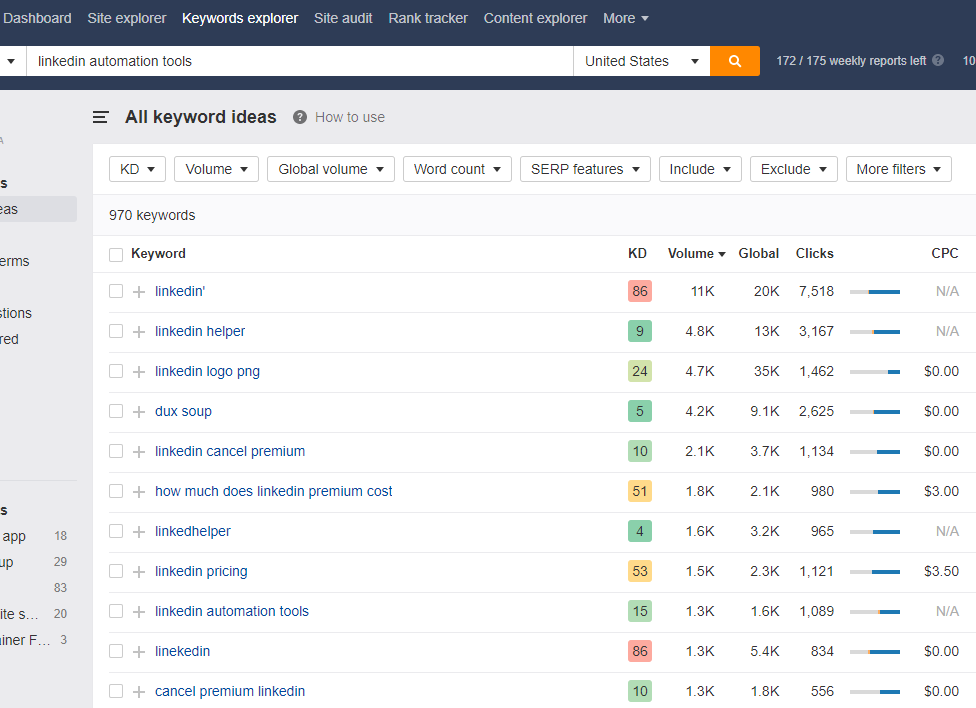Open the How to use link
976x708 pixels.
[x=350, y=117]
